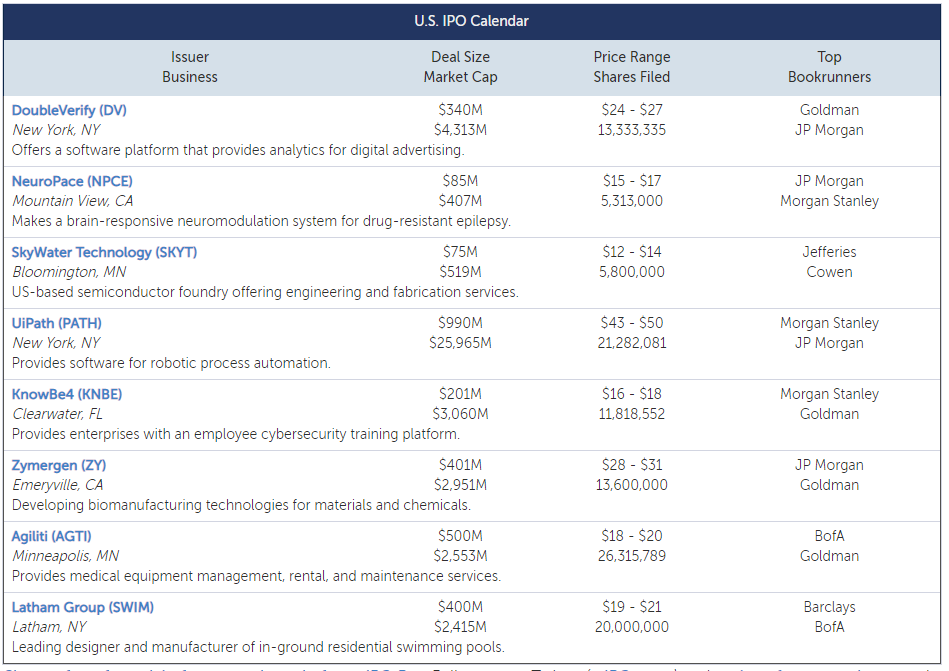The width and height of the screenshot is (949, 671).
Task: Click Bloomington, MN location text
Action: point(70,272)
